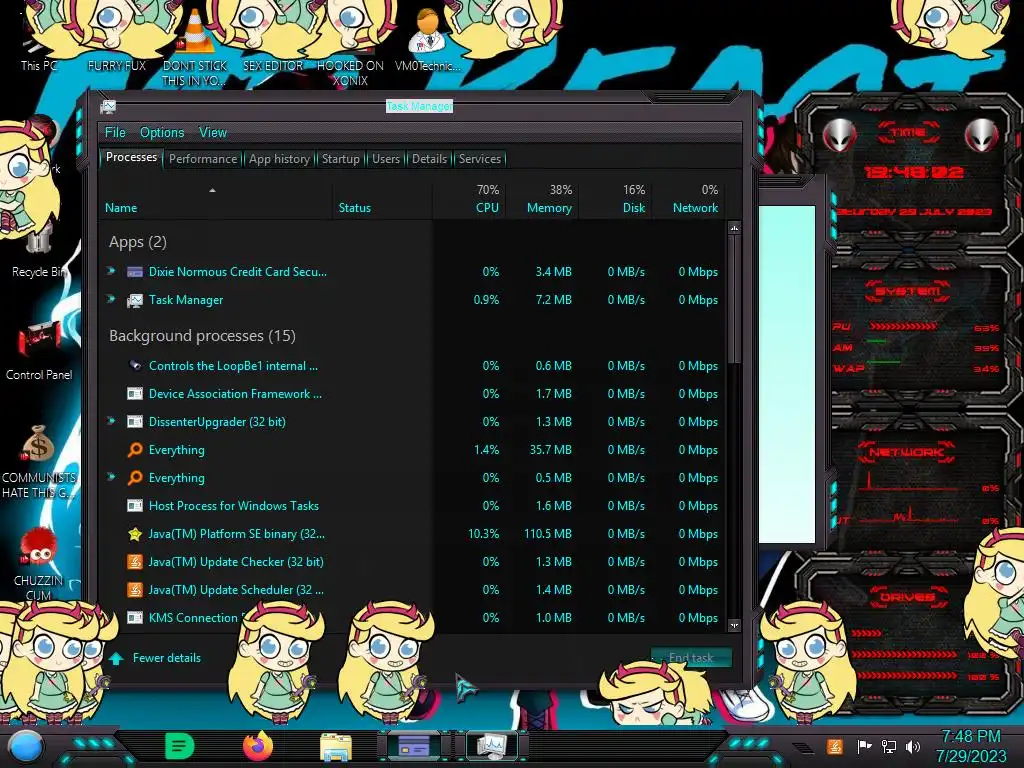Switch to the Users tab

(386, 159)
